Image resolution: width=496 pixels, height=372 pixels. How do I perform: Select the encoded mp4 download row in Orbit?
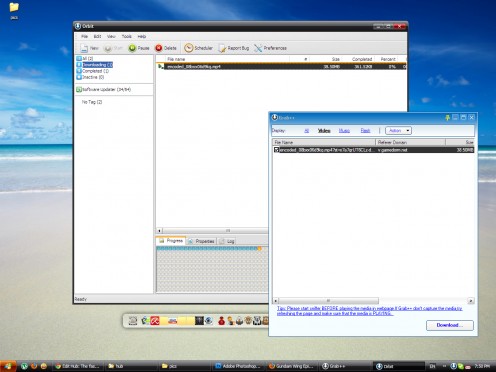(281, 67)
